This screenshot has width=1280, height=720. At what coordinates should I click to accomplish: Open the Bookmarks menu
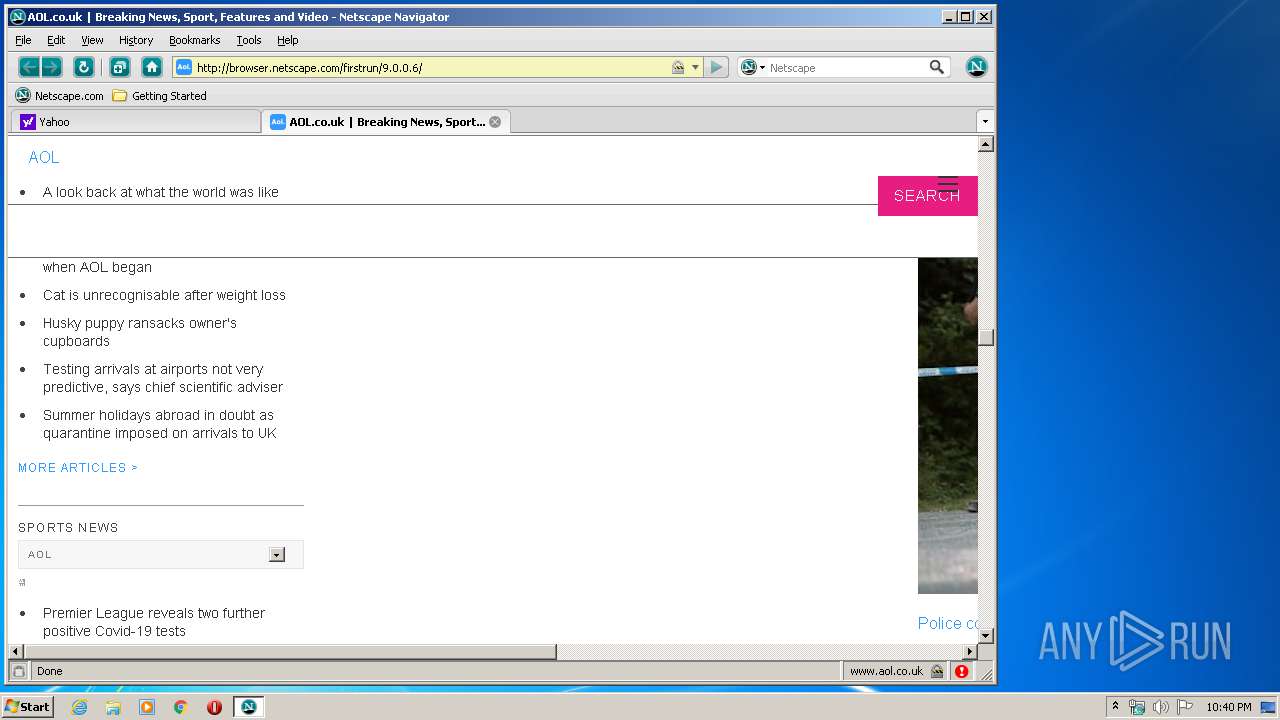(194, 40)
